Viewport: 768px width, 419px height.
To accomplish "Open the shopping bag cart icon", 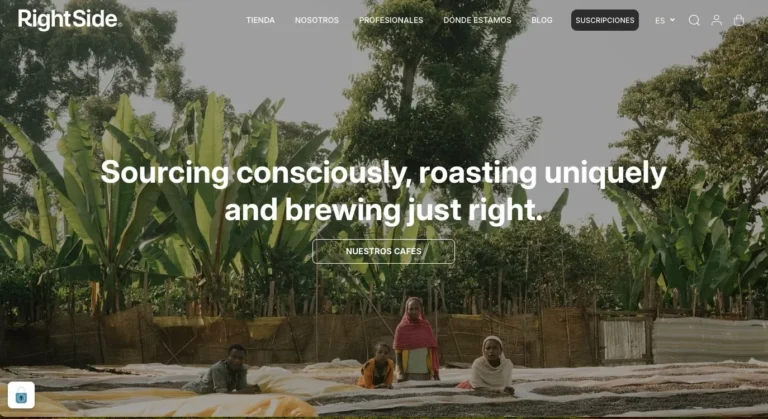I will click(739, 20).
